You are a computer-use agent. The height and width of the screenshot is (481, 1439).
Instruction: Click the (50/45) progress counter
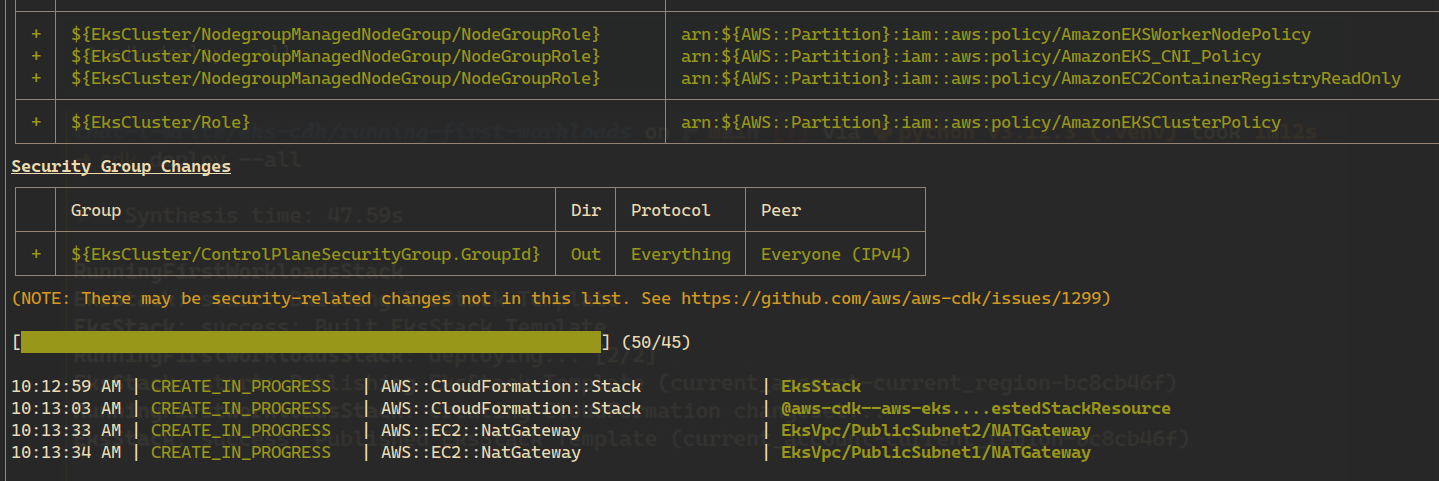[656, 343]
